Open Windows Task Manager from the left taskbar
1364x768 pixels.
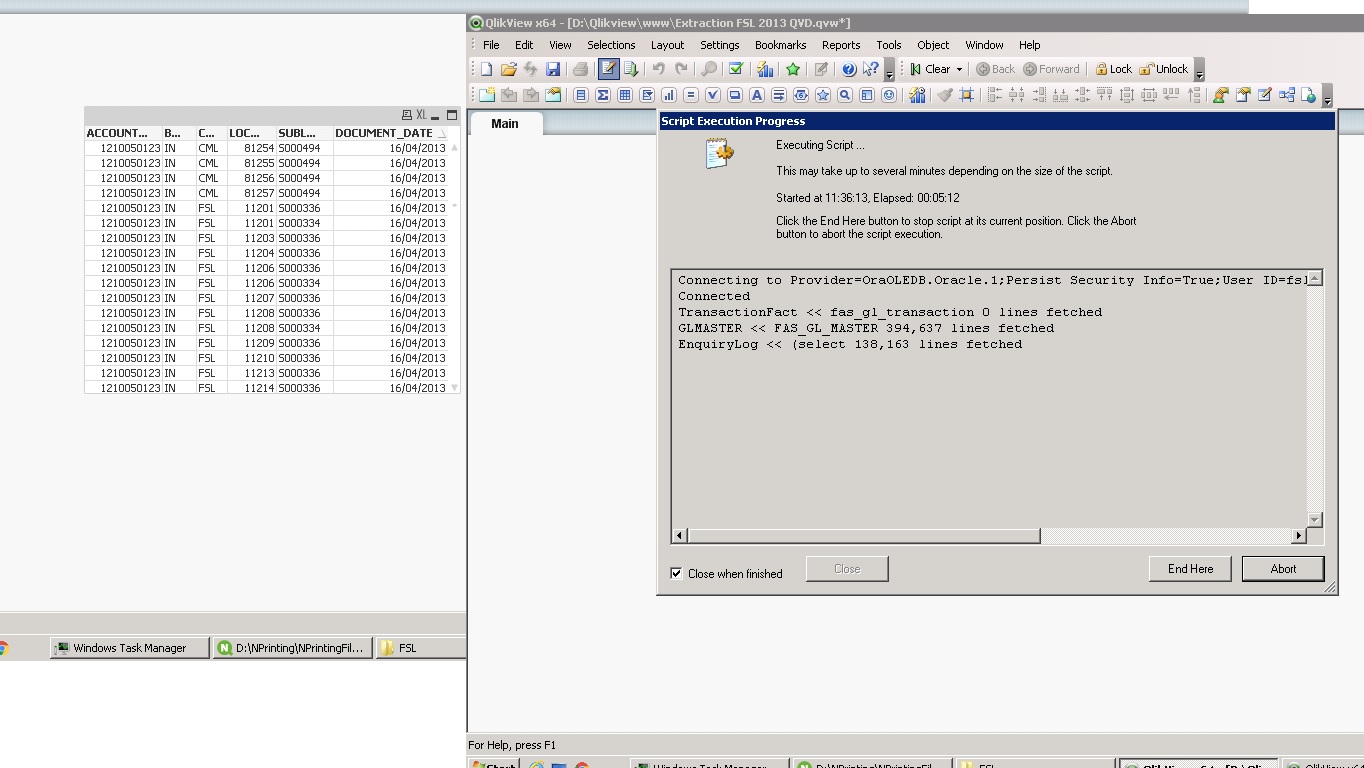130,648
